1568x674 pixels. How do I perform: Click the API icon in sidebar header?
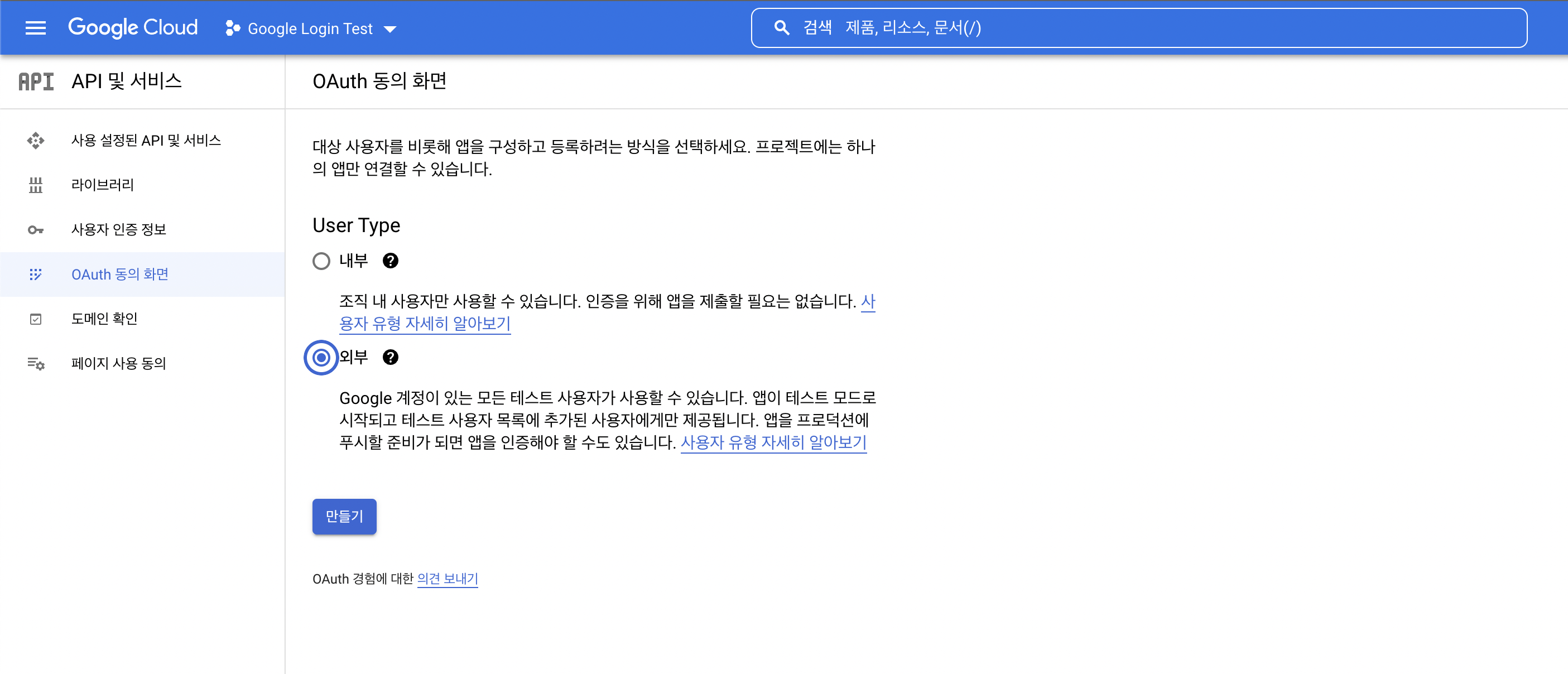[36, 81]
